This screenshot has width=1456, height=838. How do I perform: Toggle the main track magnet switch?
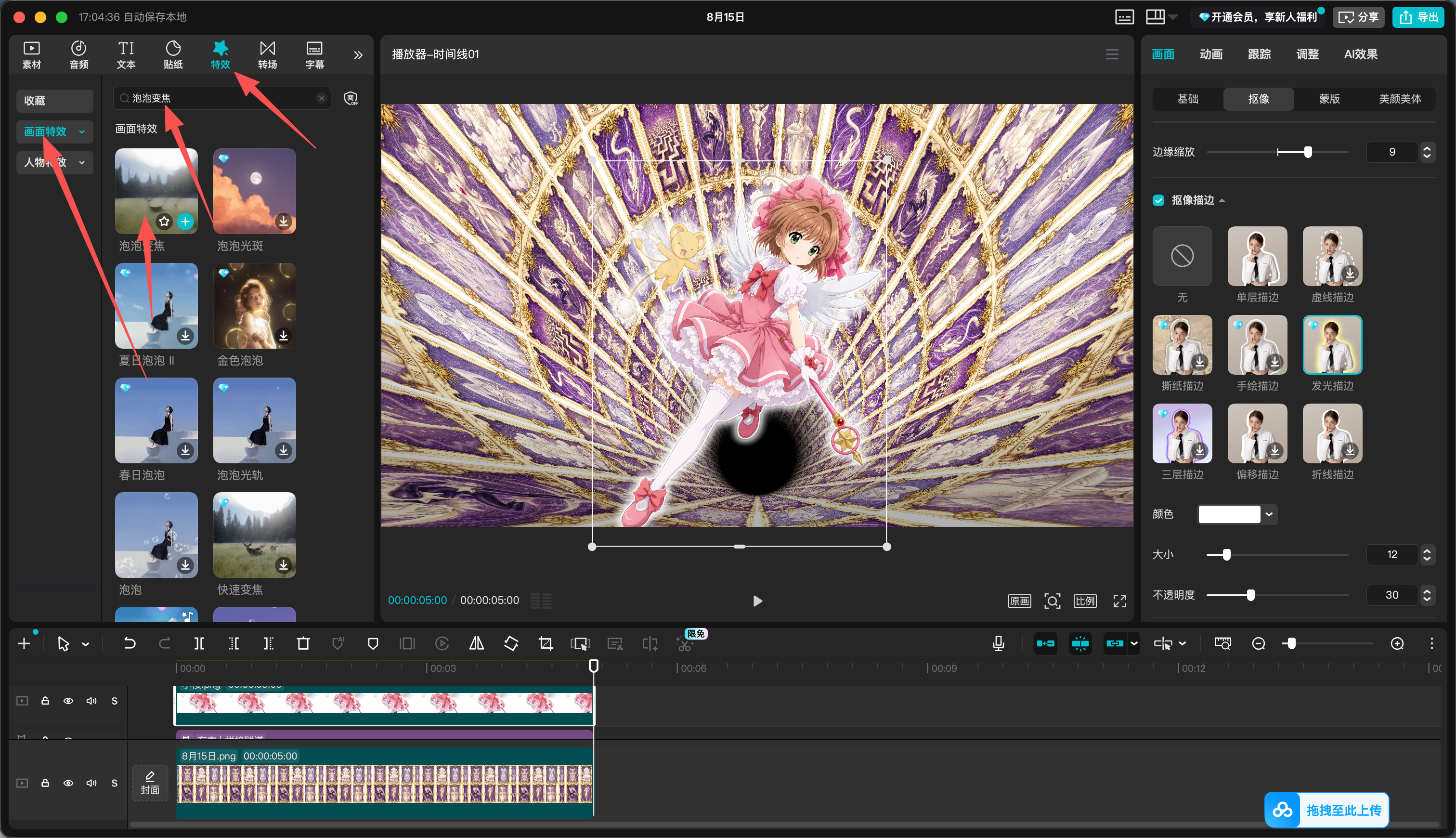(x=1046, y=643)
